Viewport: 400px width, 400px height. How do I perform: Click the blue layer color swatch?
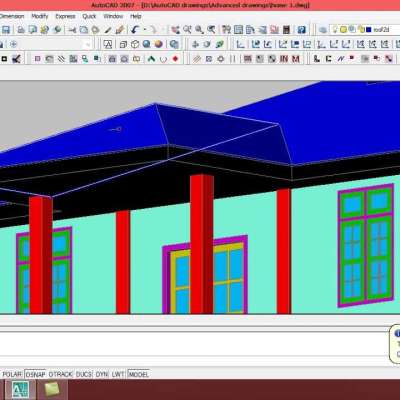coord(369,30)
